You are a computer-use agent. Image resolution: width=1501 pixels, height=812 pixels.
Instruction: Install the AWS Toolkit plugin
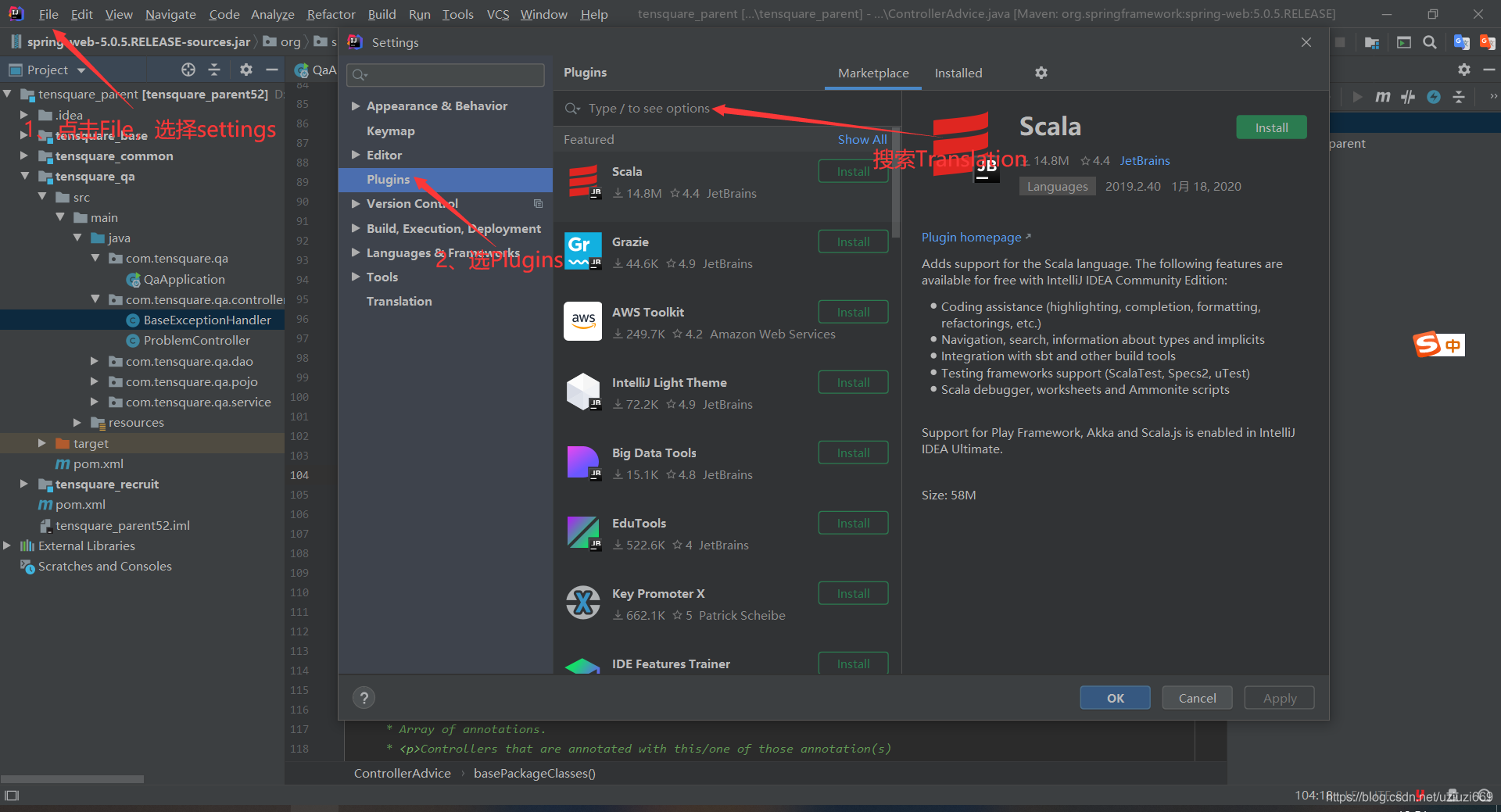click(x=853, y=312)
